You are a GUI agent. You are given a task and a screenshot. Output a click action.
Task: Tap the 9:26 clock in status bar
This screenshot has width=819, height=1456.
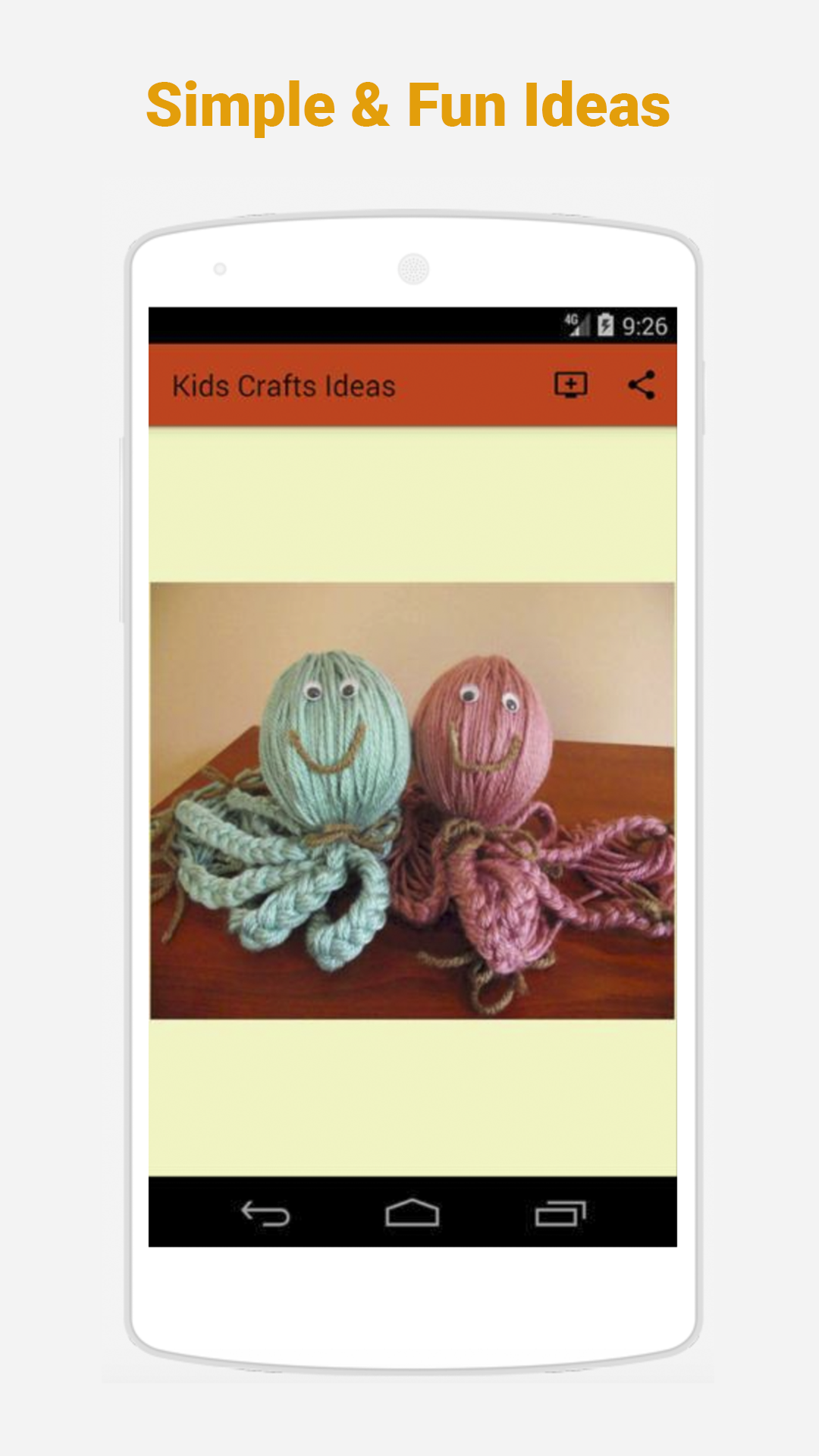point(645,326)
